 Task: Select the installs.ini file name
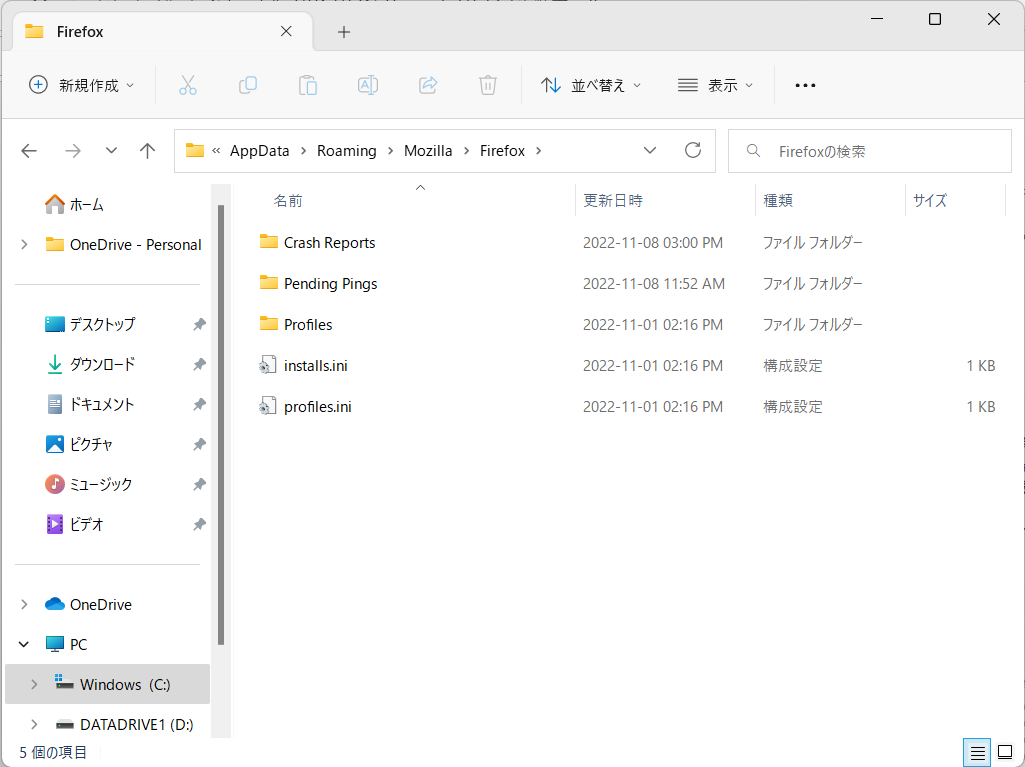point(316,366)
